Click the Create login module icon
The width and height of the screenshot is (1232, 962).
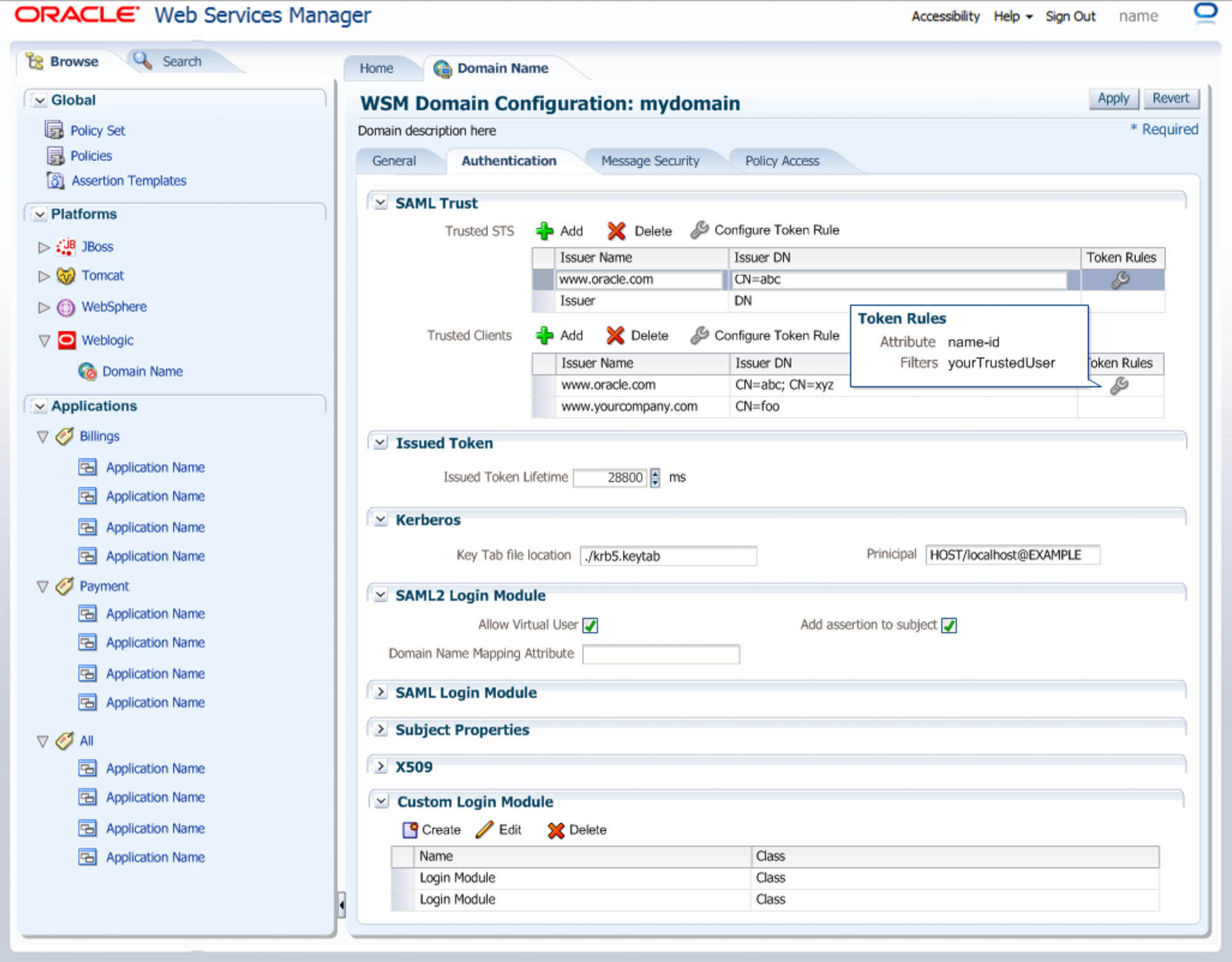click(x=410, y=830)
